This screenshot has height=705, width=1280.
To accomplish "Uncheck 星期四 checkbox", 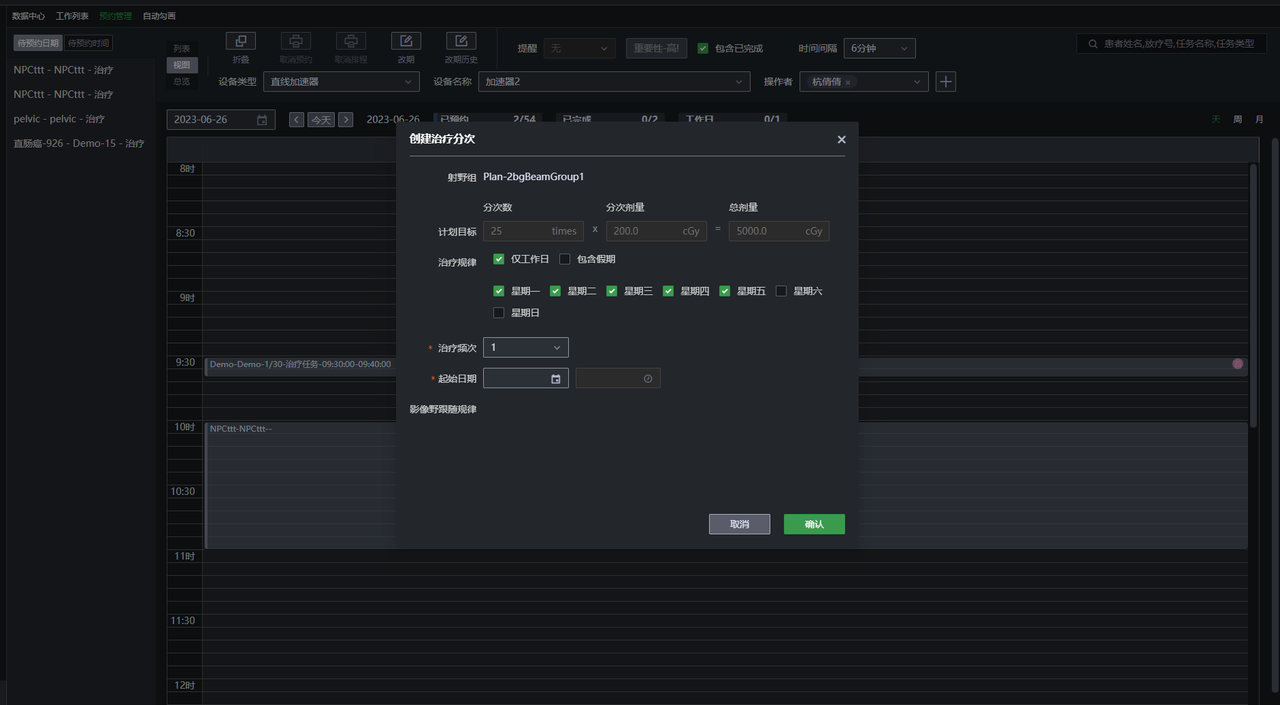I will (669, 291).
